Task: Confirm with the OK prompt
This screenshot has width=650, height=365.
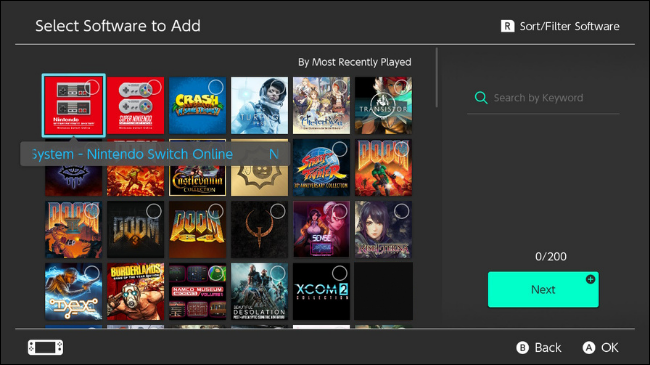Action: tap(601, 348)
